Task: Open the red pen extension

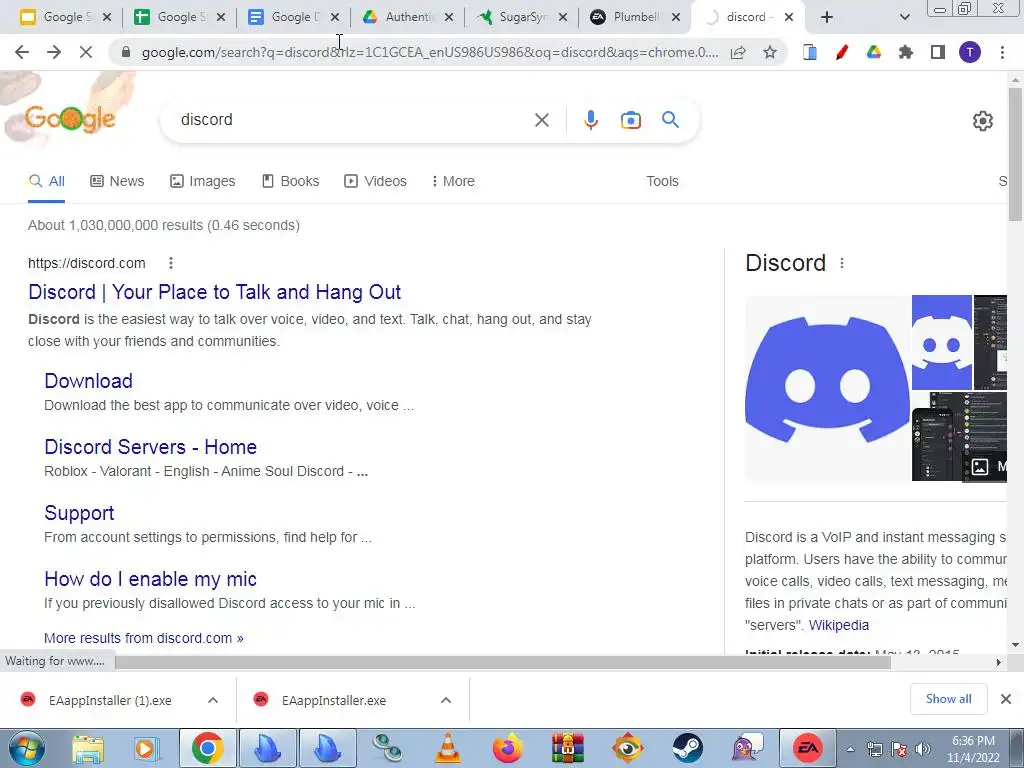Action: click(842, 52)
